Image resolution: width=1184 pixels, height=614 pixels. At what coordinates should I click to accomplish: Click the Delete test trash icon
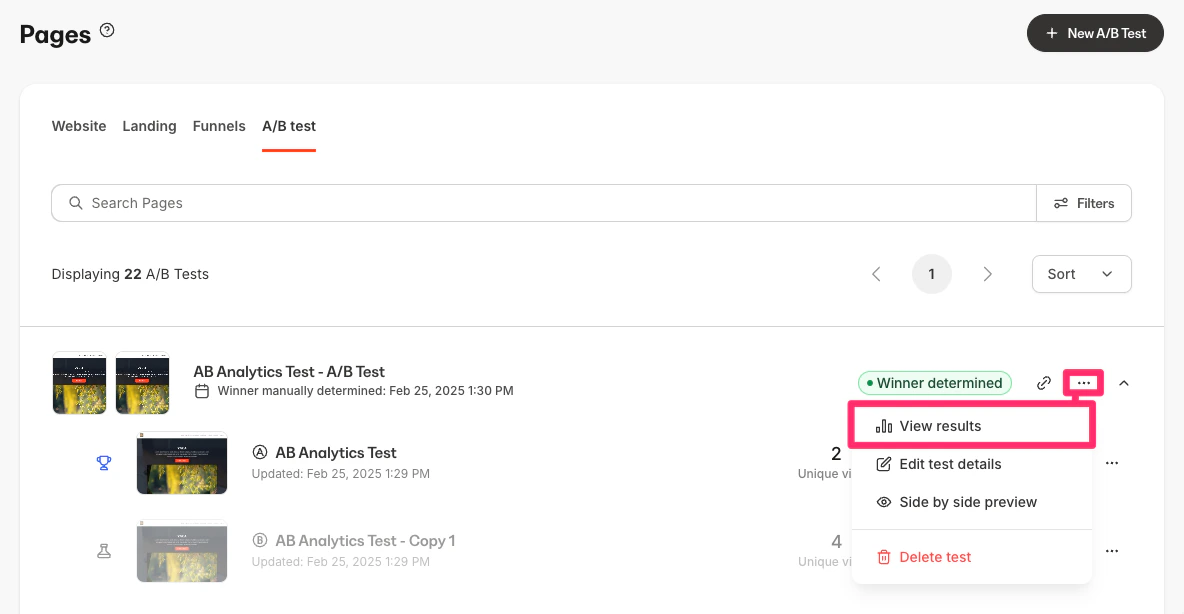coord(884,557)
